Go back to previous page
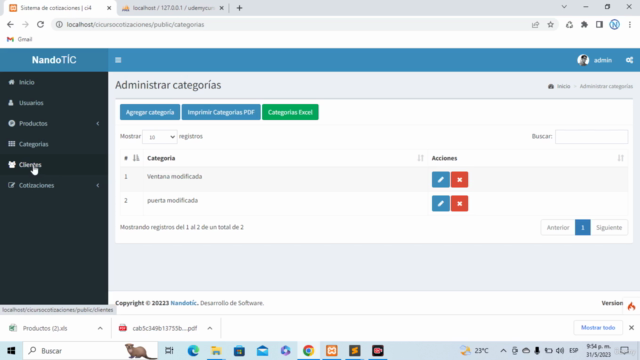This screenshot has height=360, width=640. (10, 24)
